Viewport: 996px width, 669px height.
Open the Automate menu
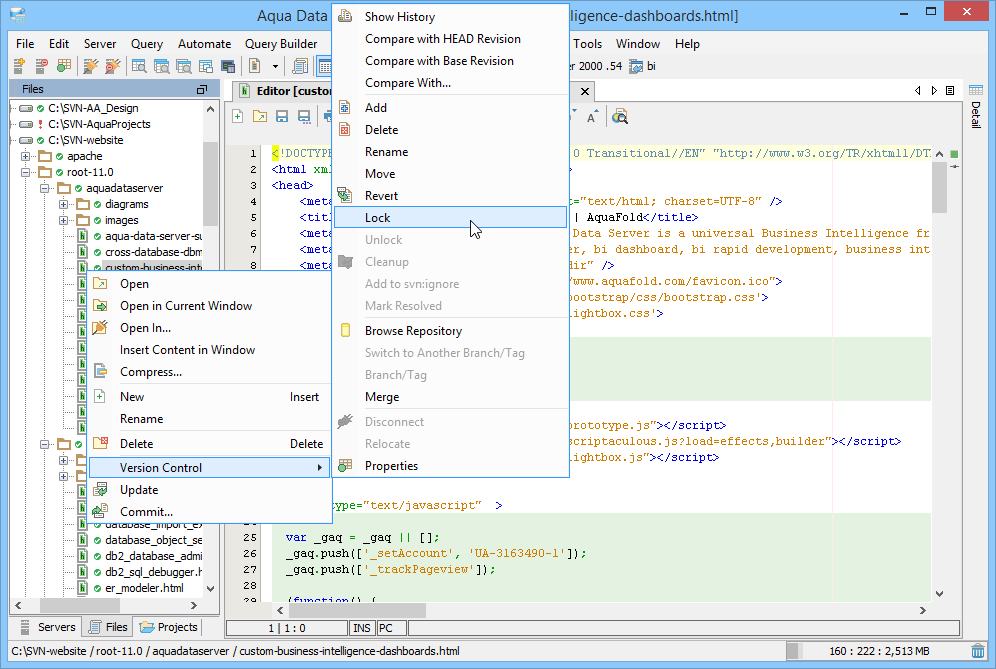click(x=205, y=44)
